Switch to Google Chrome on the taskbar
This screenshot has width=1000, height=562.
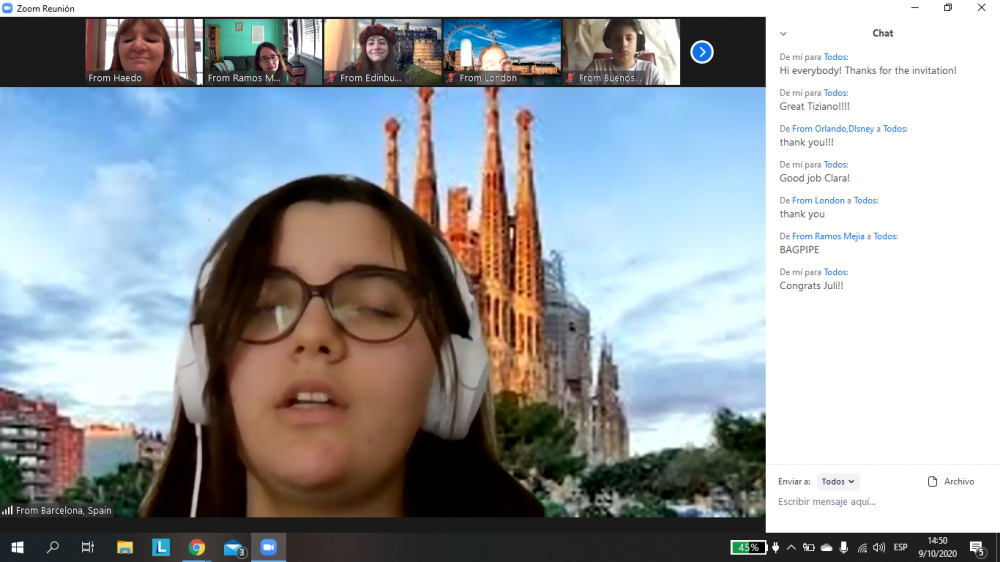(x=196, y=547)
